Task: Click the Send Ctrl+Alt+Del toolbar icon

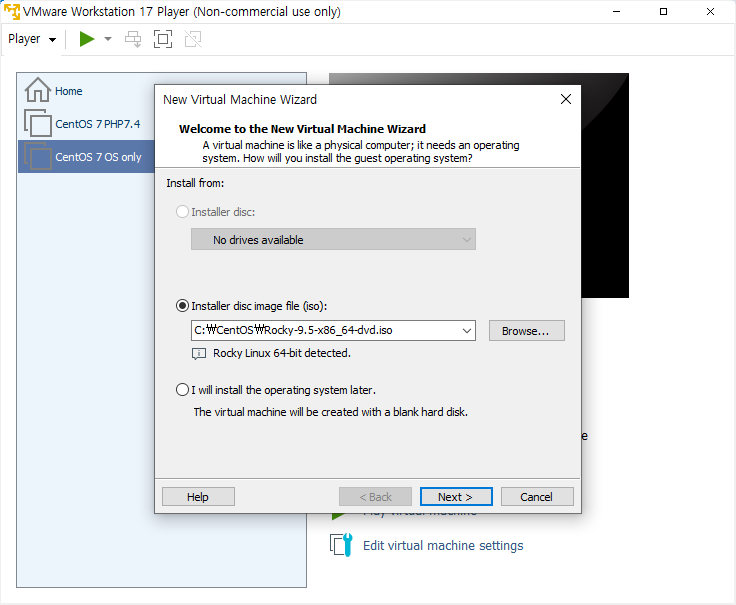Action: coord(133,39)
